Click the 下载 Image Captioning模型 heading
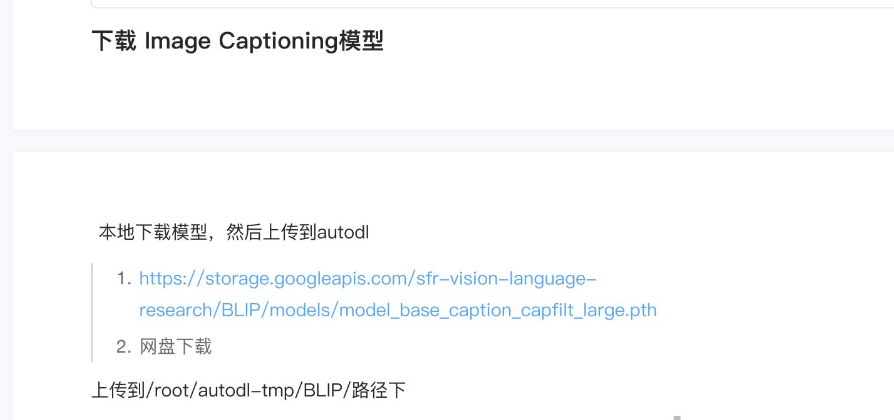The height and width of the screenshot is (420, 894). [x=237, y=41]
